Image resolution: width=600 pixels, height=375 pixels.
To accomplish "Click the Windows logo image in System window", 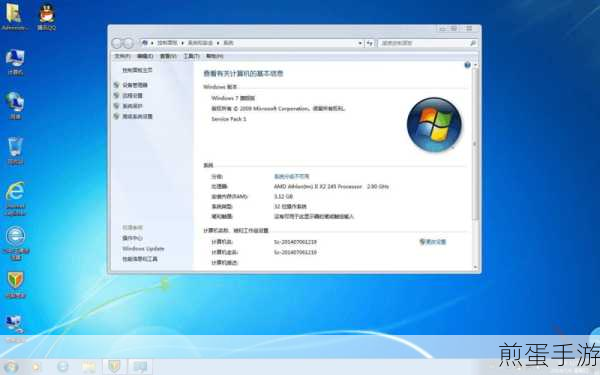I will click(x=434, y=124).
